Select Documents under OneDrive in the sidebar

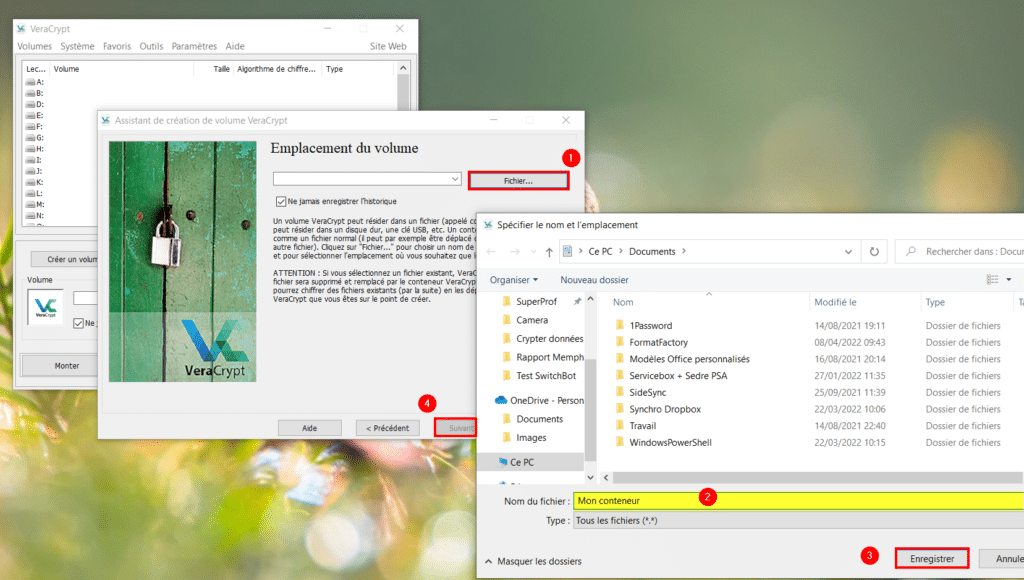pyautogui.click(x=539, y=419)
